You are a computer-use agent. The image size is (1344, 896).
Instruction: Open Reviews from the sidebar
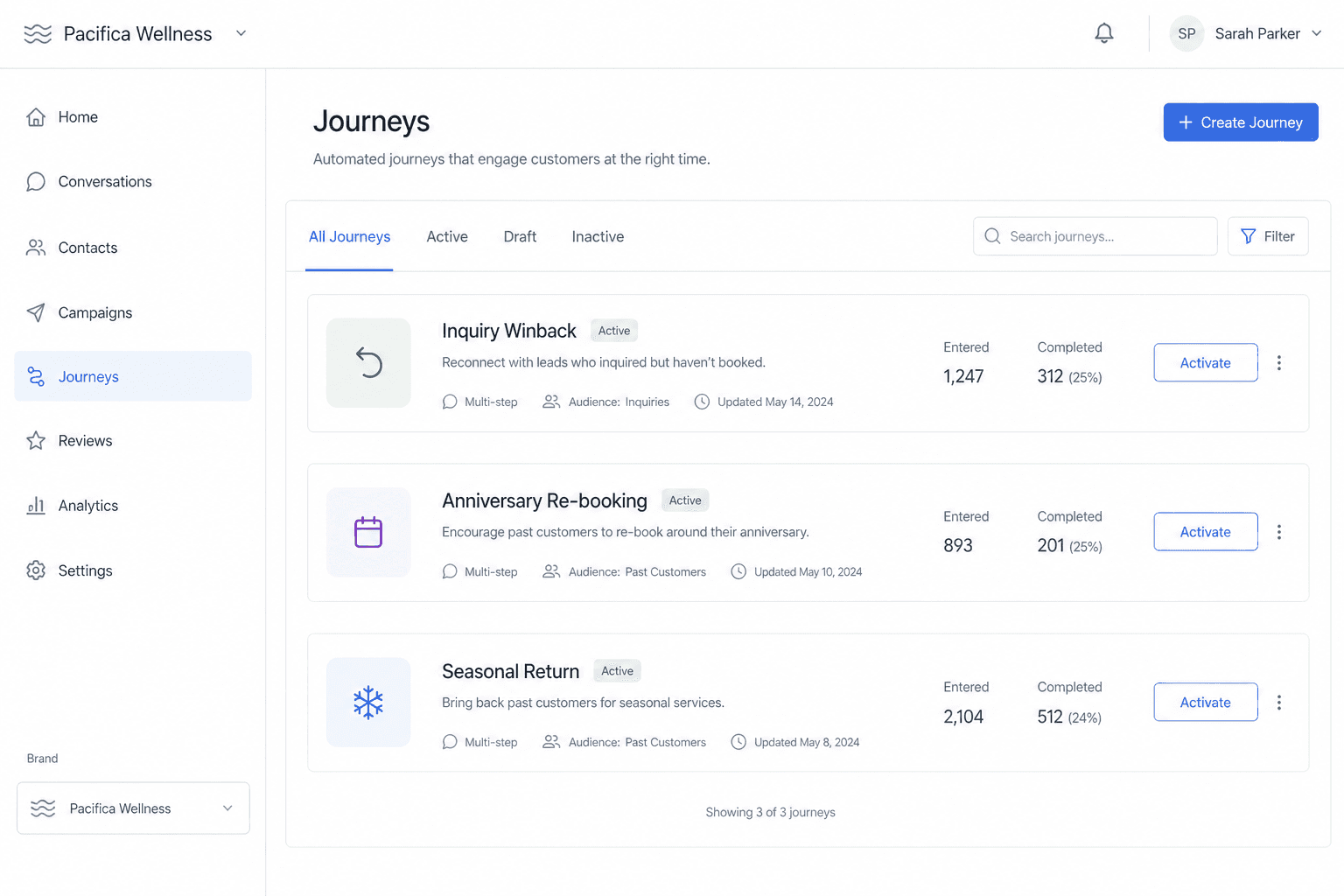pyautogui.click(x=133, y=440)
